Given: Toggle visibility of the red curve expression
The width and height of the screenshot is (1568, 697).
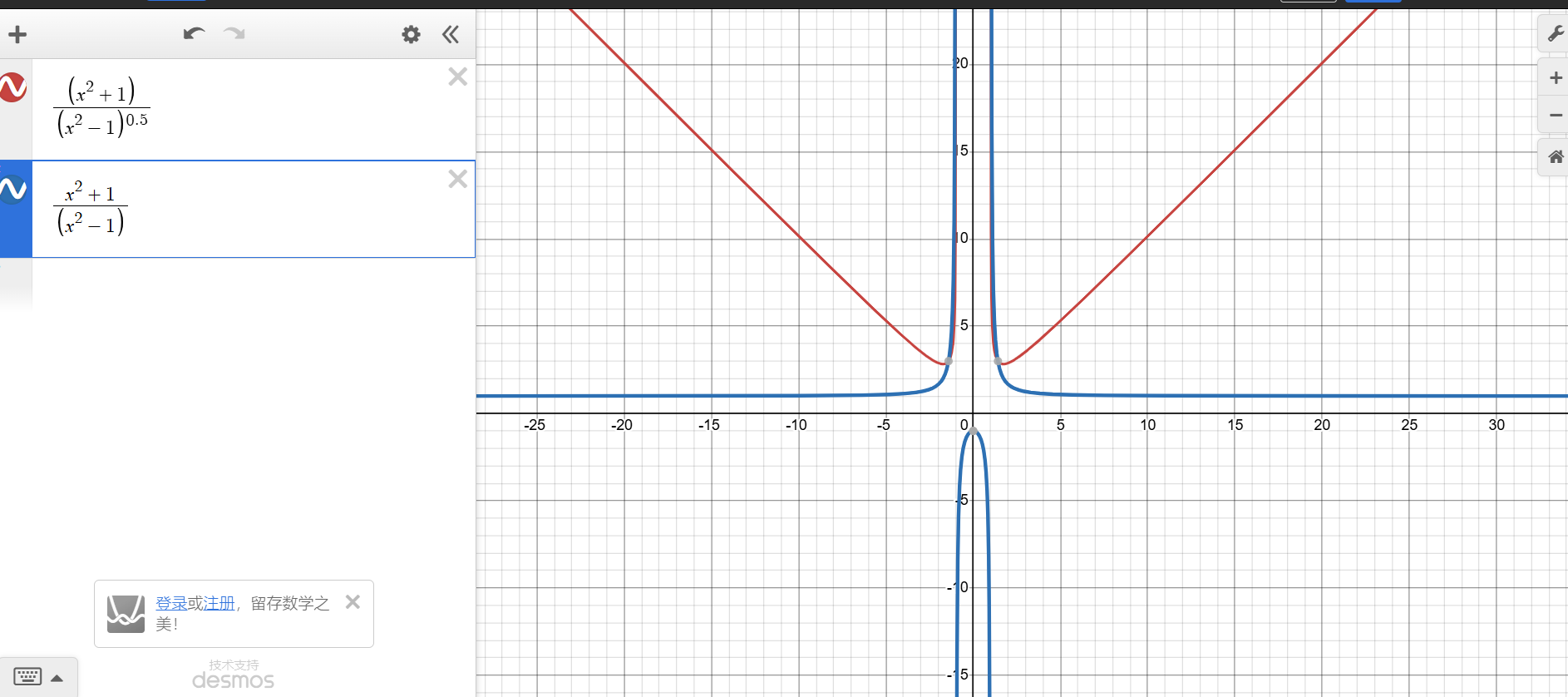Looking at the screenshot, I should pos(13,87).
